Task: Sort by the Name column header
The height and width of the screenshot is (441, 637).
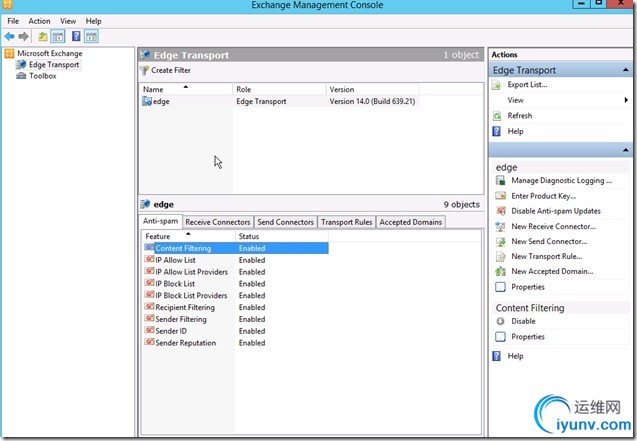Action: (x=186, y=89)
